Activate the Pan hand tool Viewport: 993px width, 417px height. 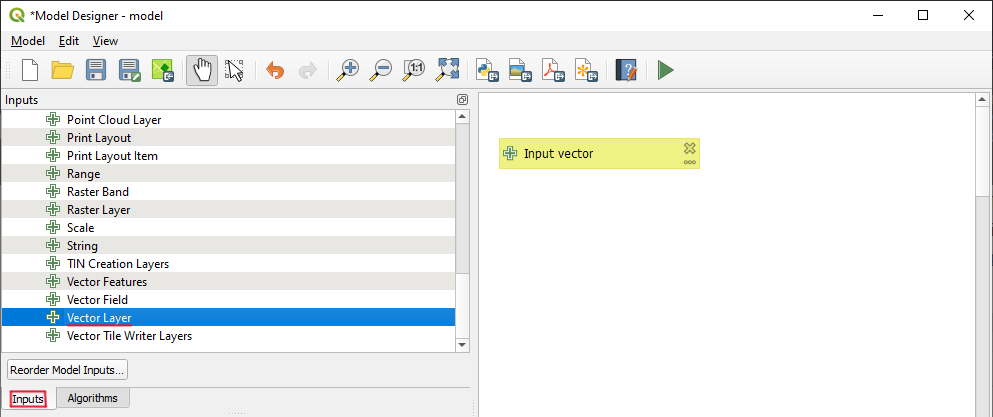pyautogui.click(x=202, y=70)
